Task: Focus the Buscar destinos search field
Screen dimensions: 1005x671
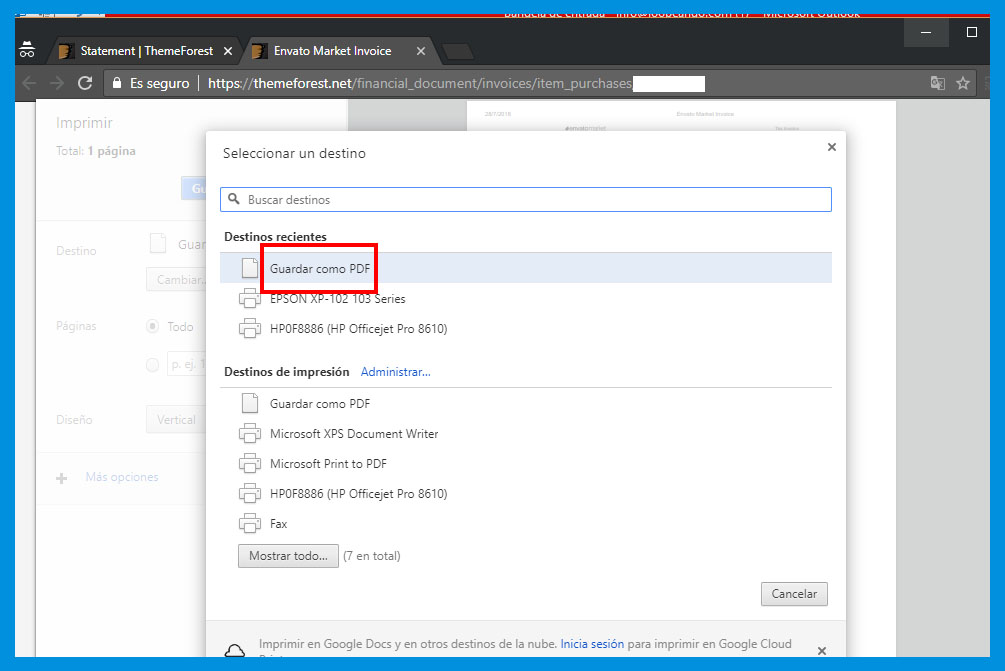Action: click(526, 199)
